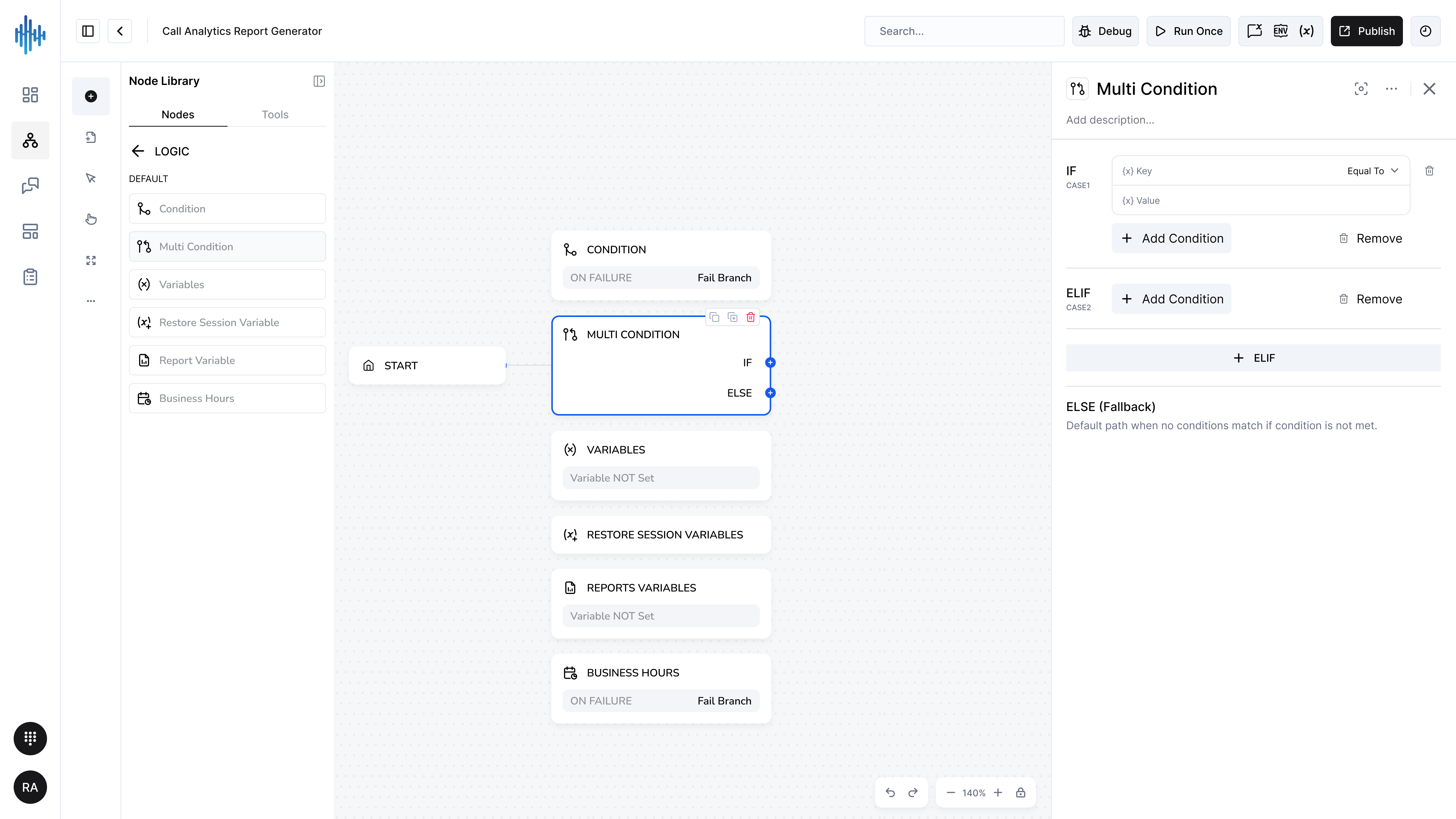Click the Search input field
This screenshot has height=819, width=1456.
[x=964, y=31]
